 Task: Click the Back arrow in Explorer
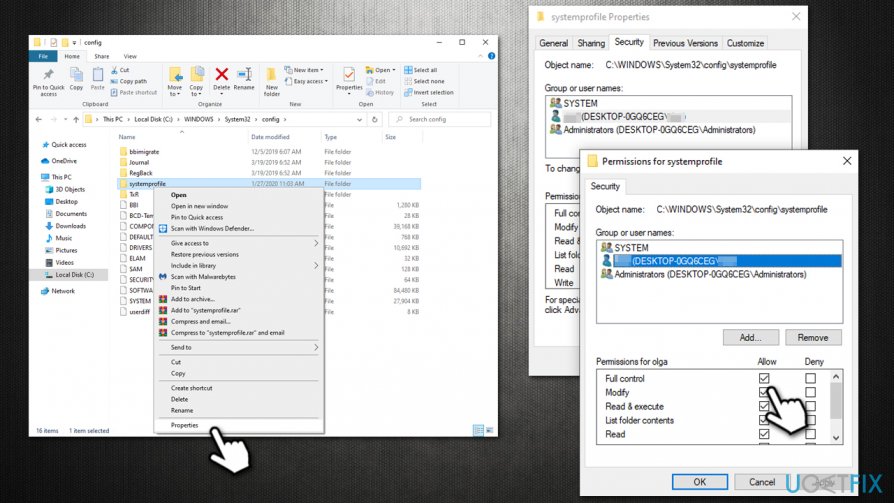pos(39,119)
